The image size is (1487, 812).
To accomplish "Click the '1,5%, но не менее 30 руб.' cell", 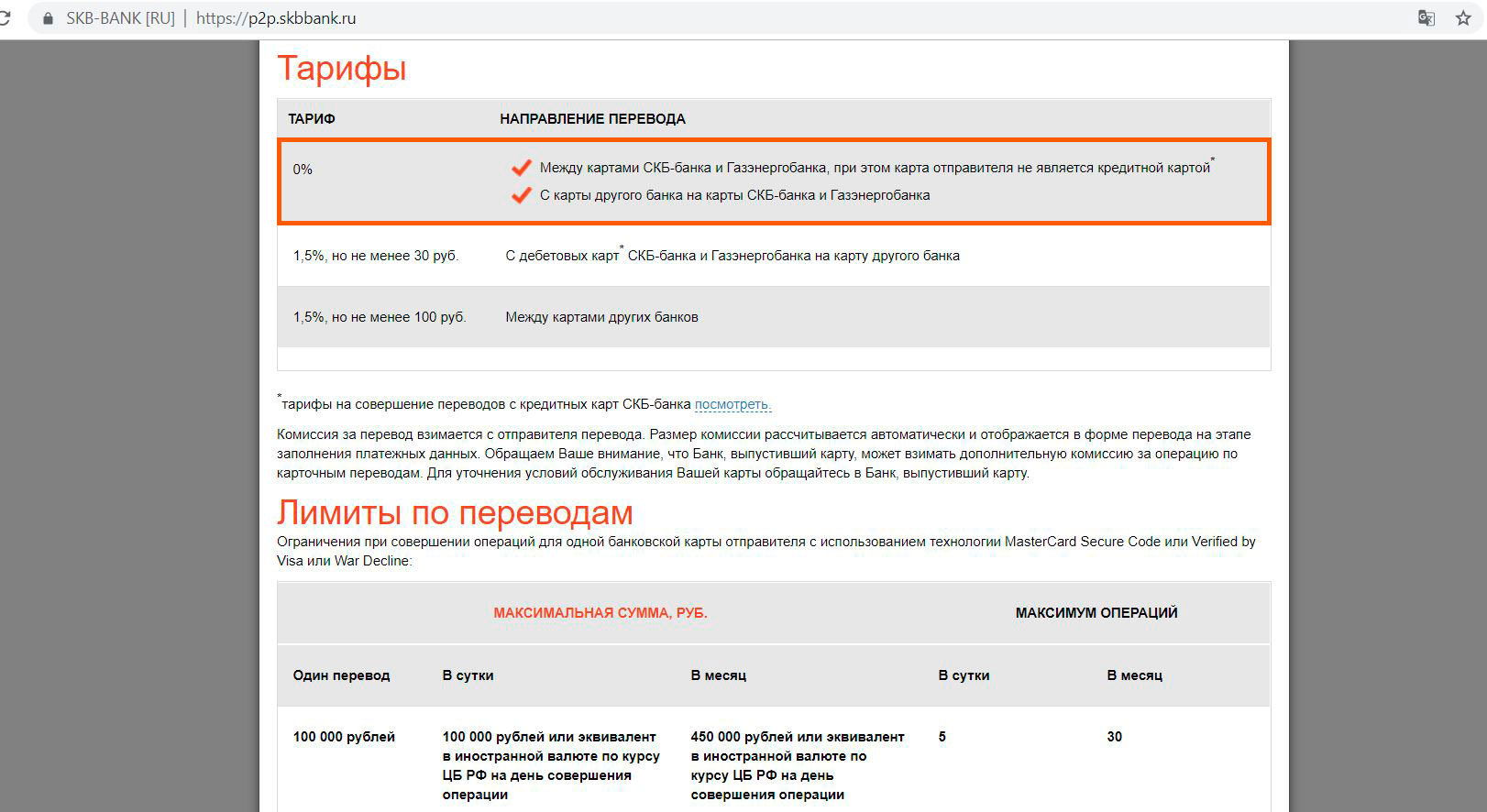I will coord(376,256).
